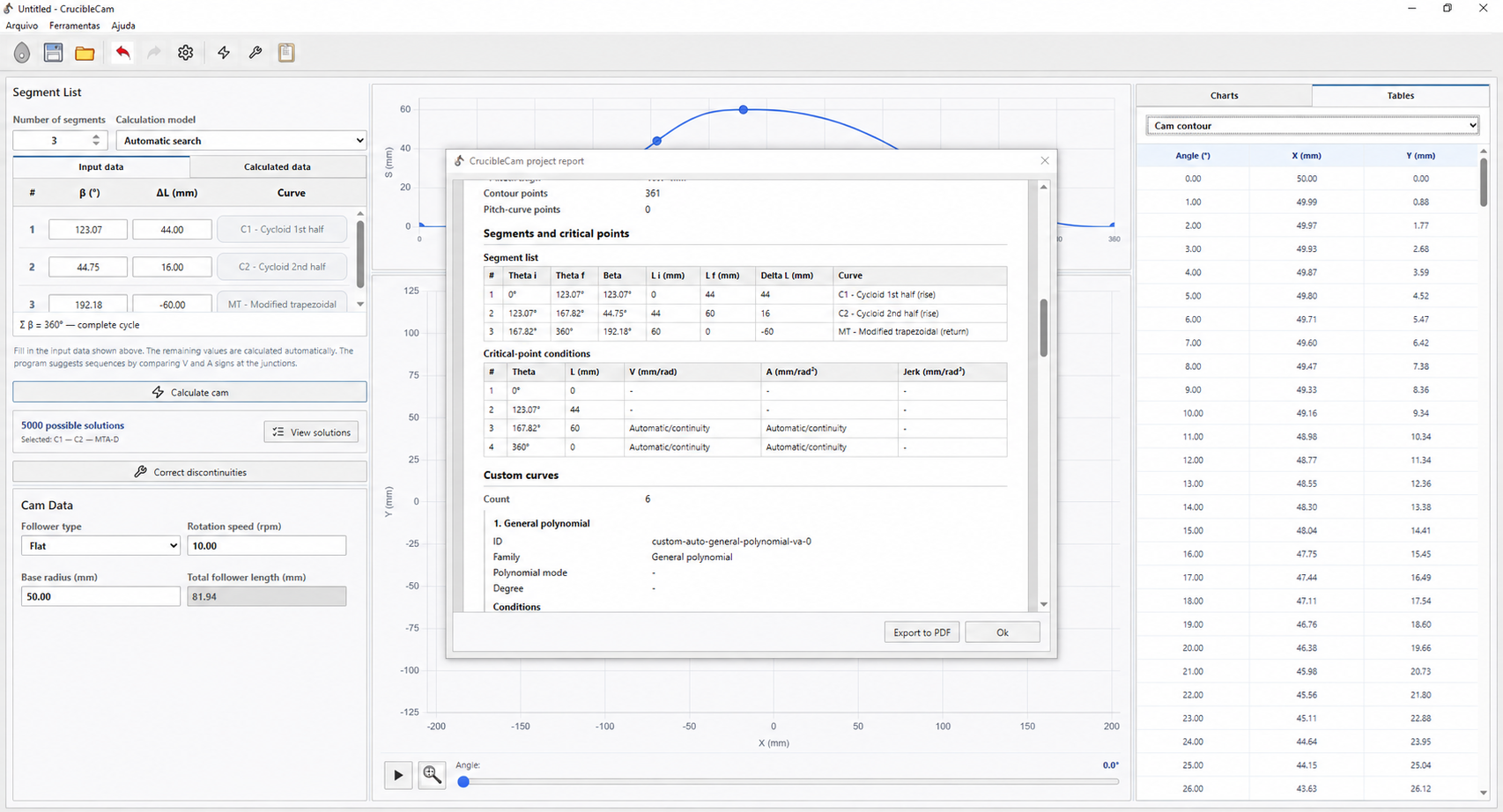Open the Calculation model dropdown
Screen dimensions: 1503x812
[241, 140]
